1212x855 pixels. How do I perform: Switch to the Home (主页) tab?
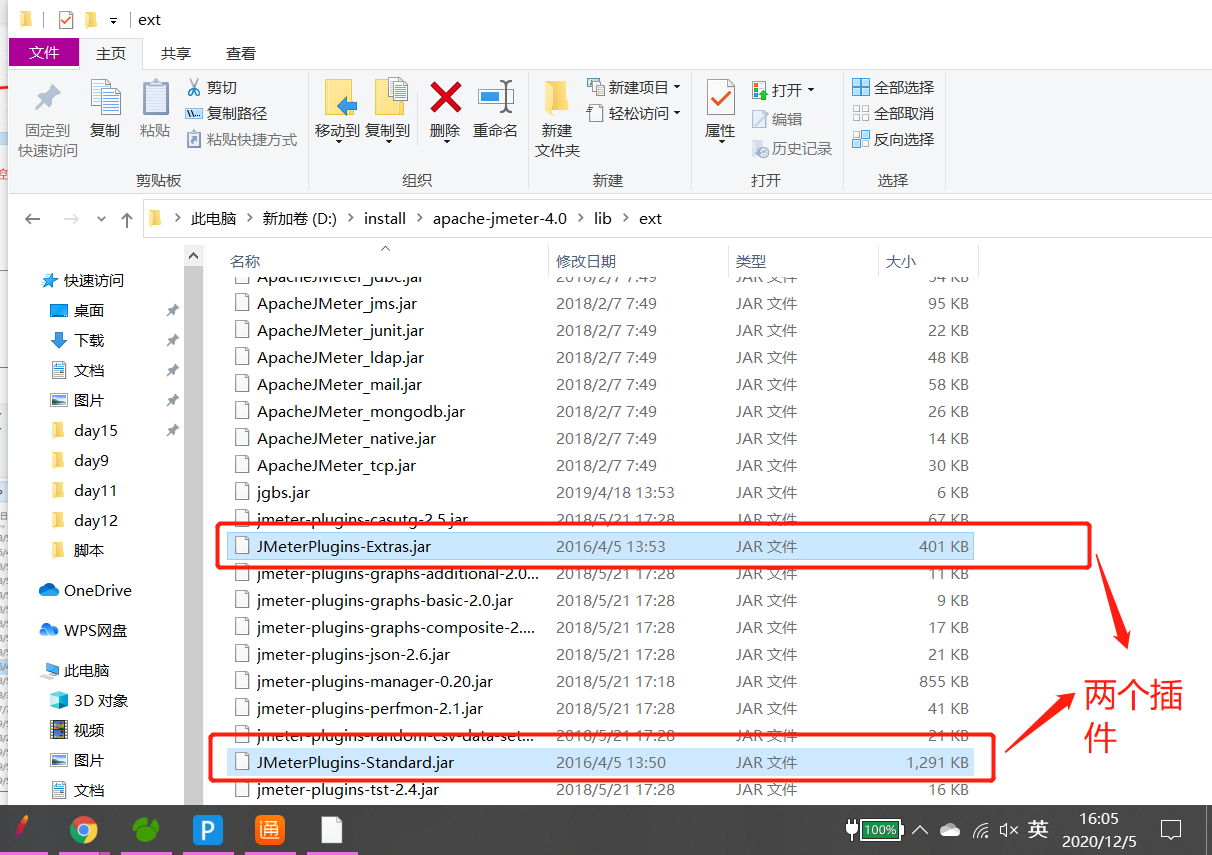111,54
